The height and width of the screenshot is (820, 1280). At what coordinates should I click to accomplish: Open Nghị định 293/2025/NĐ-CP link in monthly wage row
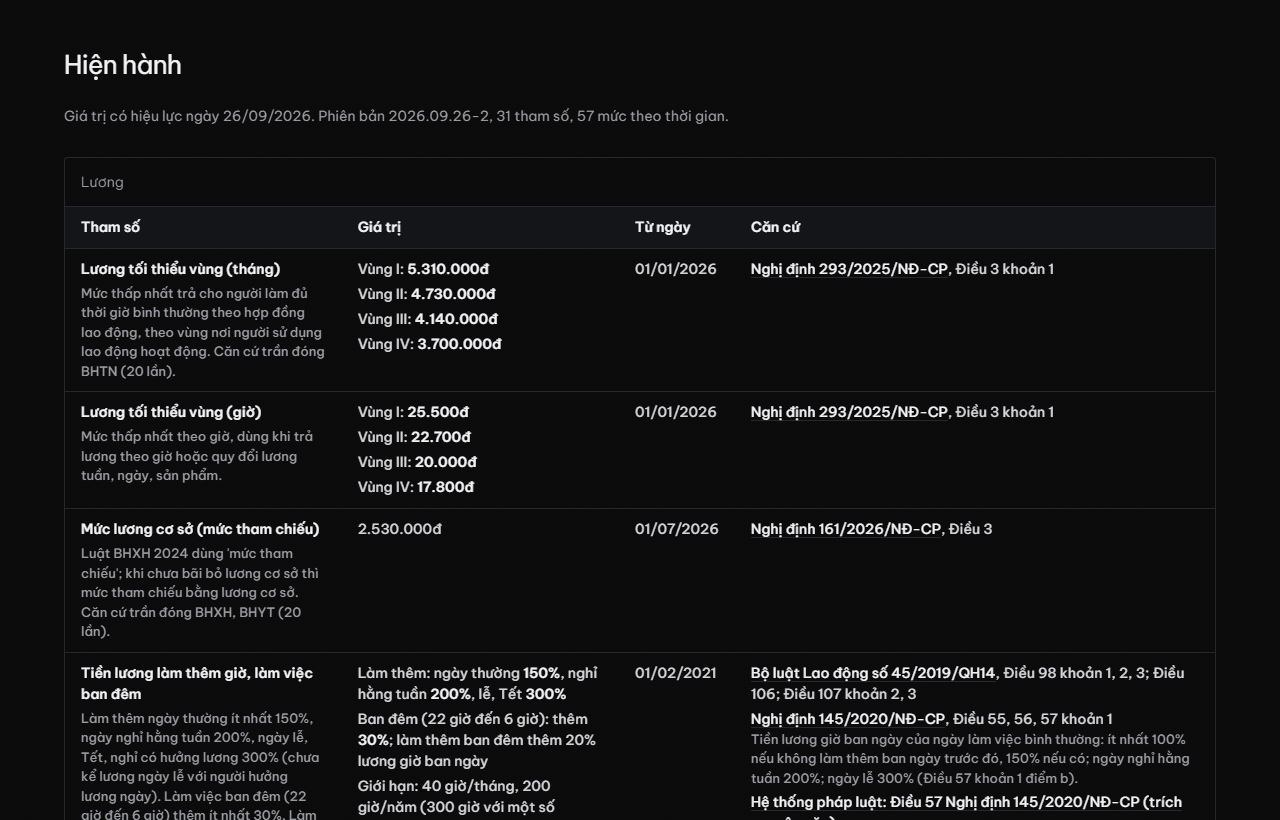[x=849, y=269]
